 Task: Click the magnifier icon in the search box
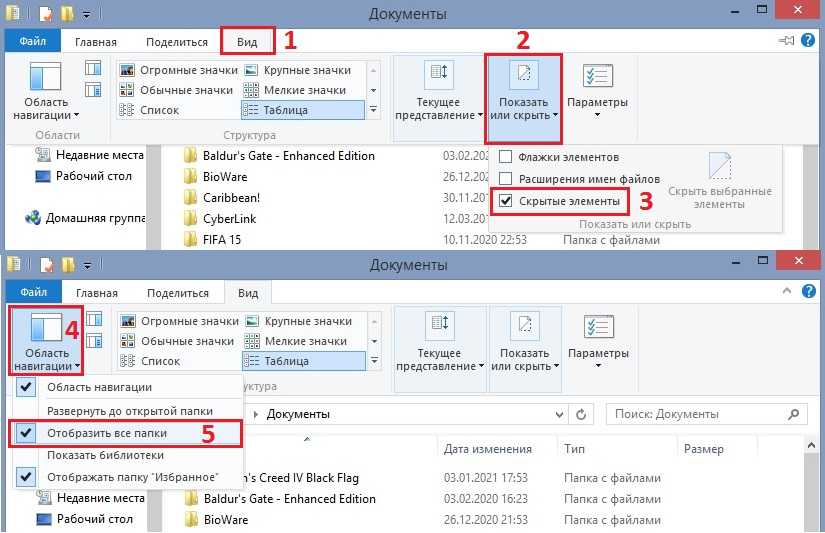(x=795, y=413)
